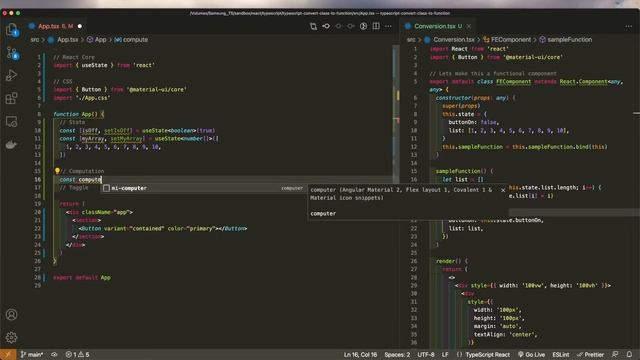The image size is (640, 360).
Task: Select the mi-computer suggestion
Action: pyautogui.click(x=203, y=188)
